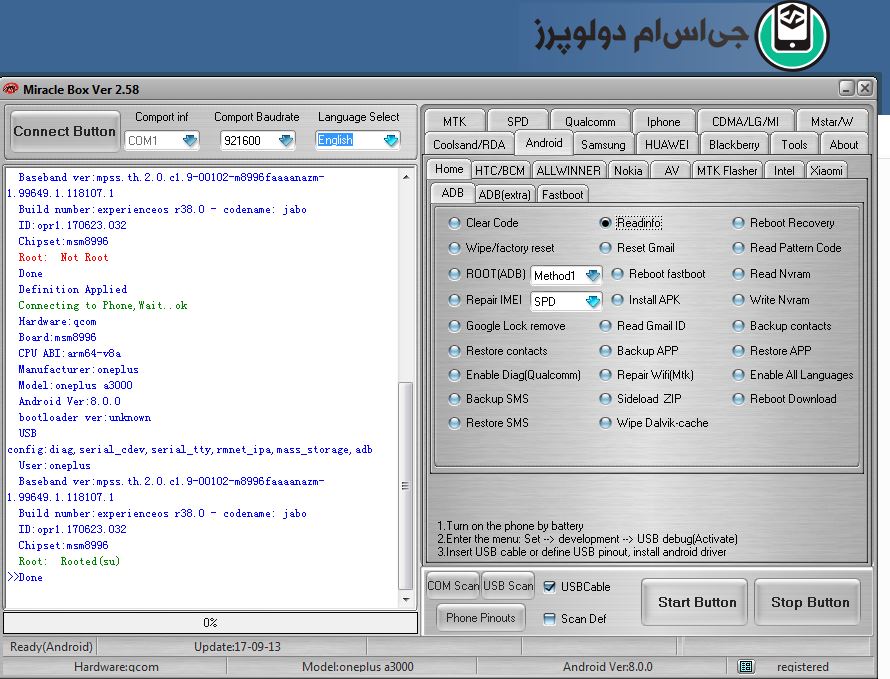The width and height of the screenshot is (890, 679).
Task: Open the ROOT Method1 dropdown
Action: point(593,276)
